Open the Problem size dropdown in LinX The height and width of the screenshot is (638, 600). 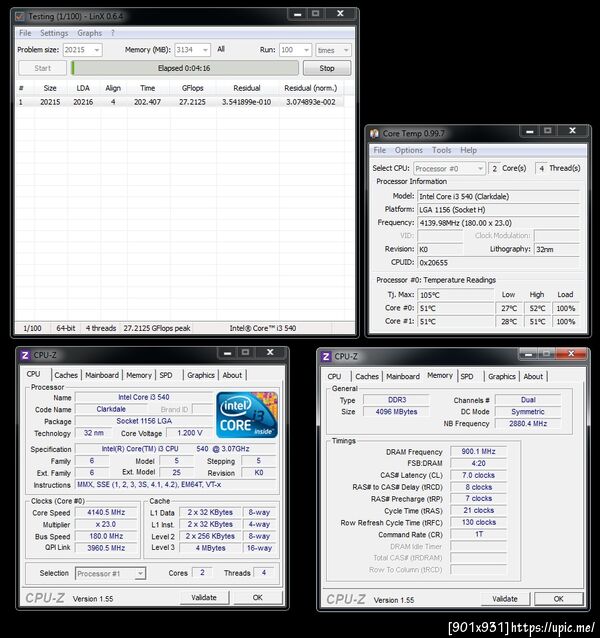coord(83,50)
